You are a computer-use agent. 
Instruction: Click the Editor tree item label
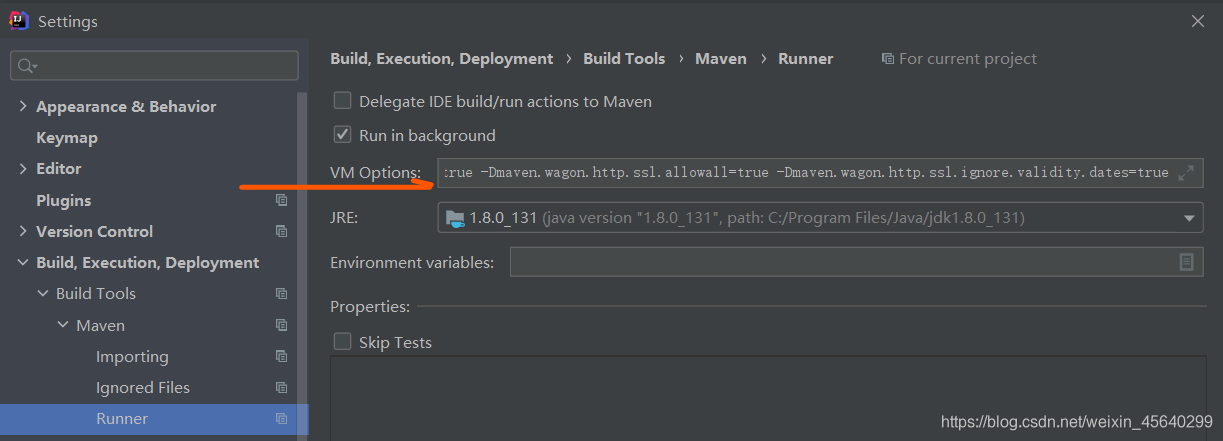[x=59, y=169]
